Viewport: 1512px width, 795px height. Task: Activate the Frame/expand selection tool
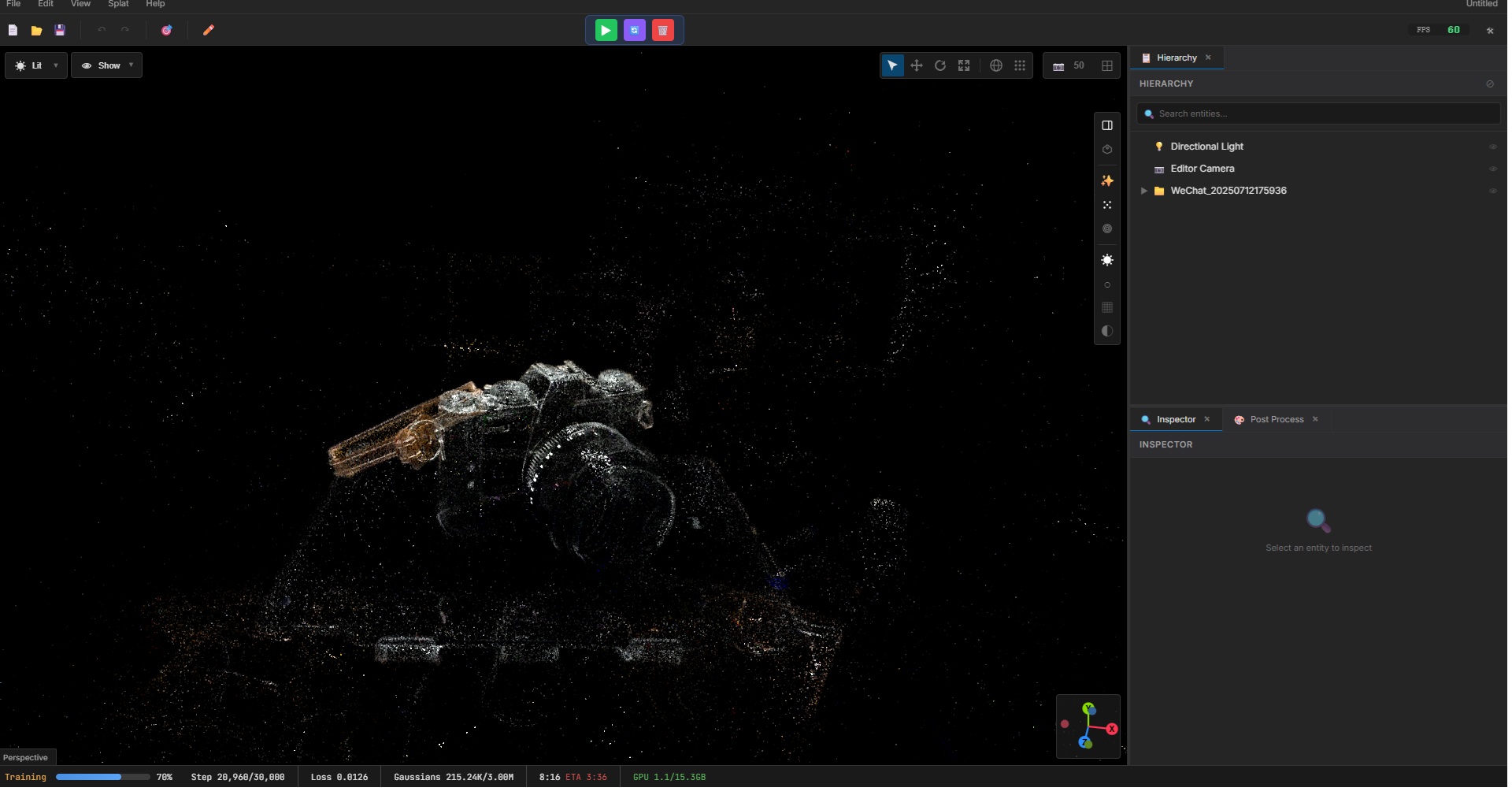pos(964,65)
